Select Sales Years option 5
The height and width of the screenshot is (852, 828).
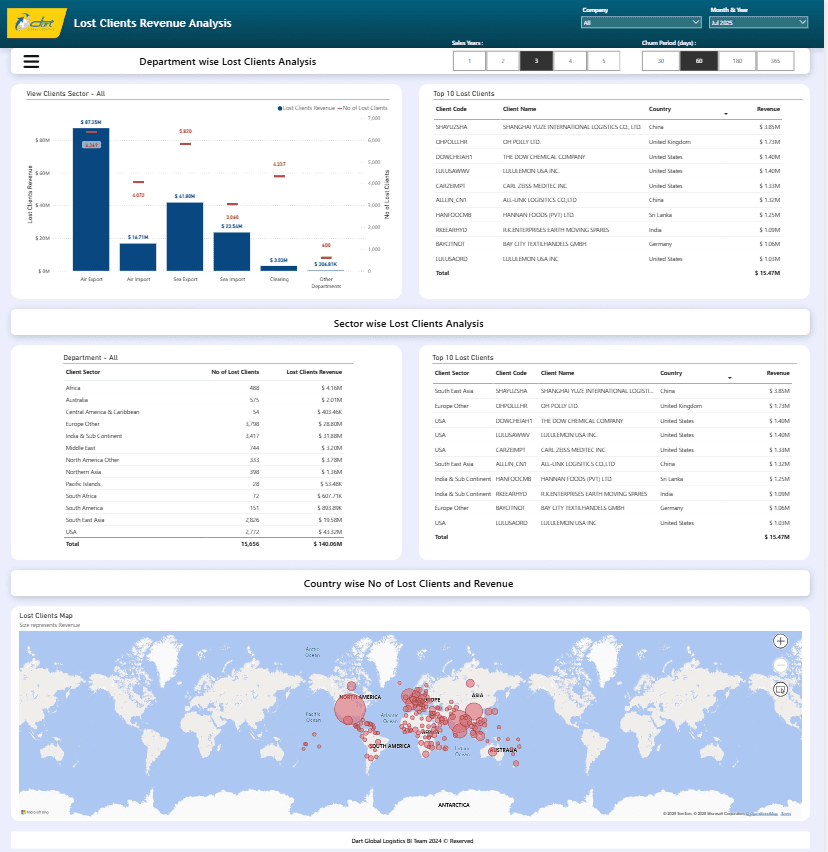[604, 61]
